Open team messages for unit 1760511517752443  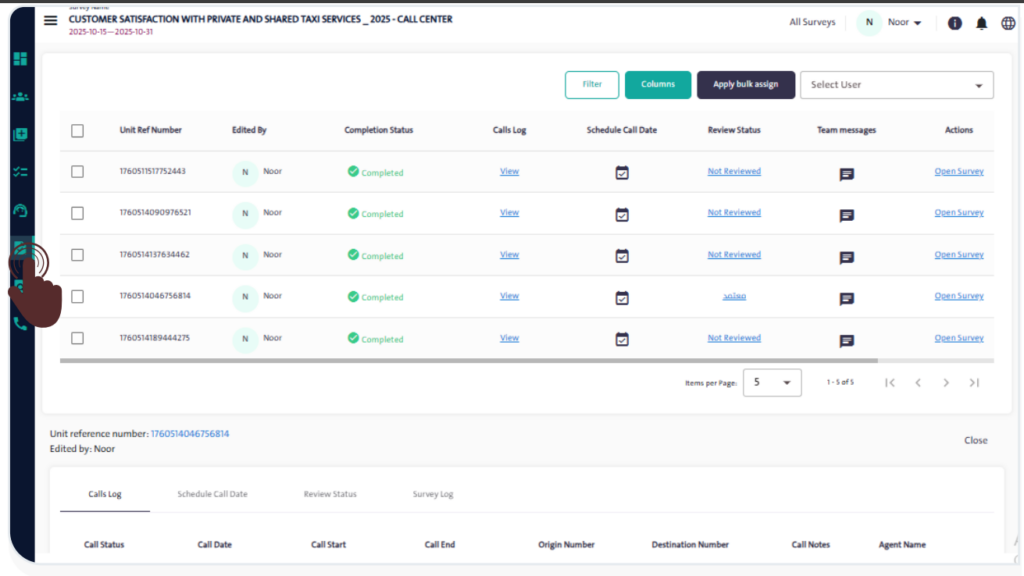point(846,174)
